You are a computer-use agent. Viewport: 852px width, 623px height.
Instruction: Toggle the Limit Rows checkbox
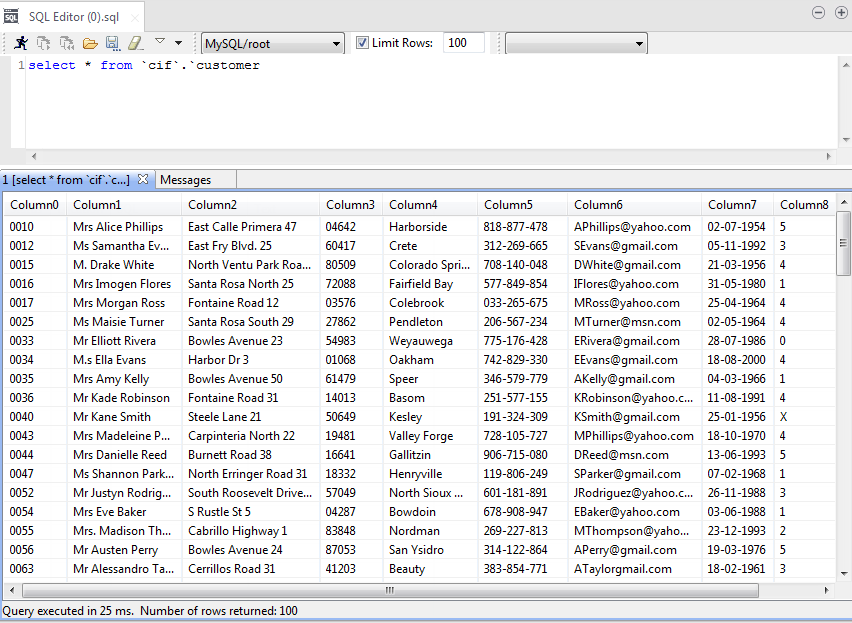361,43
